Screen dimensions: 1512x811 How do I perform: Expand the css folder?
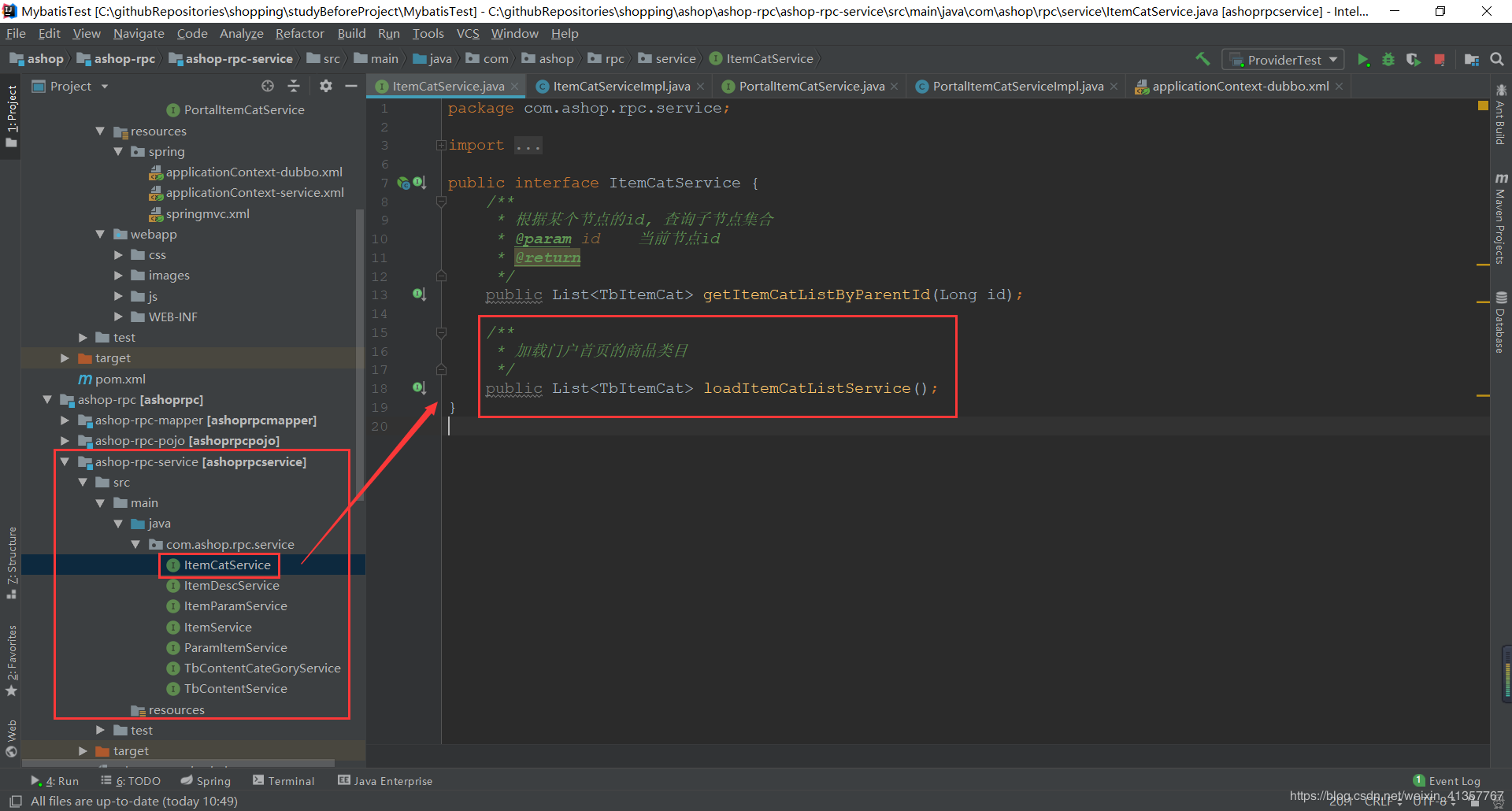tap(118, 255)
